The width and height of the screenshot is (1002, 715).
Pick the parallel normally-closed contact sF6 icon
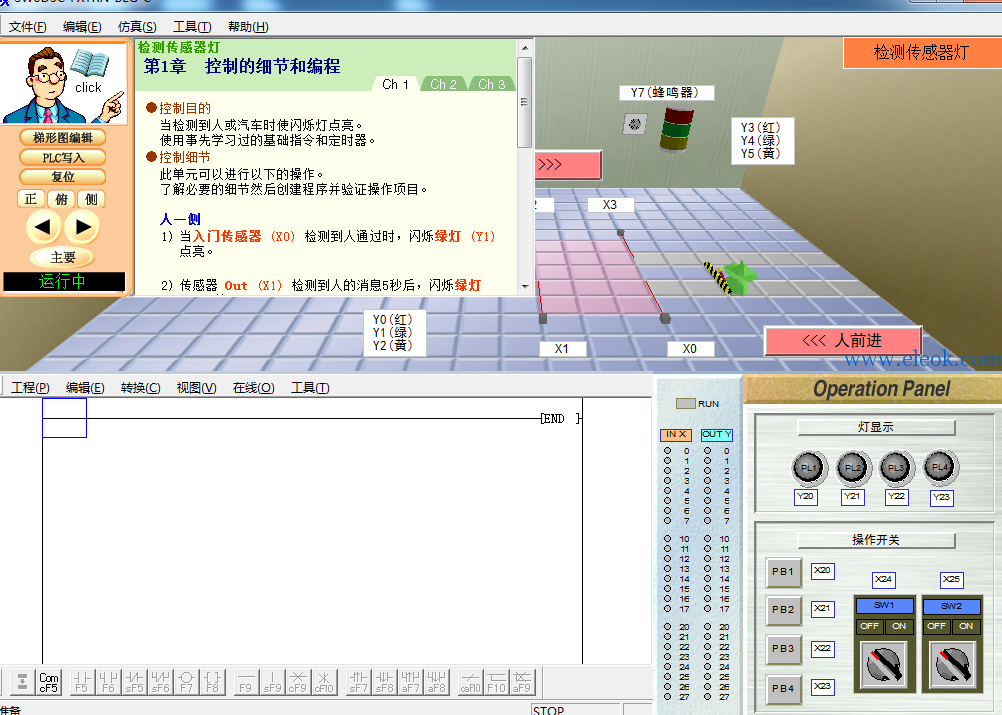pos(160,682)
